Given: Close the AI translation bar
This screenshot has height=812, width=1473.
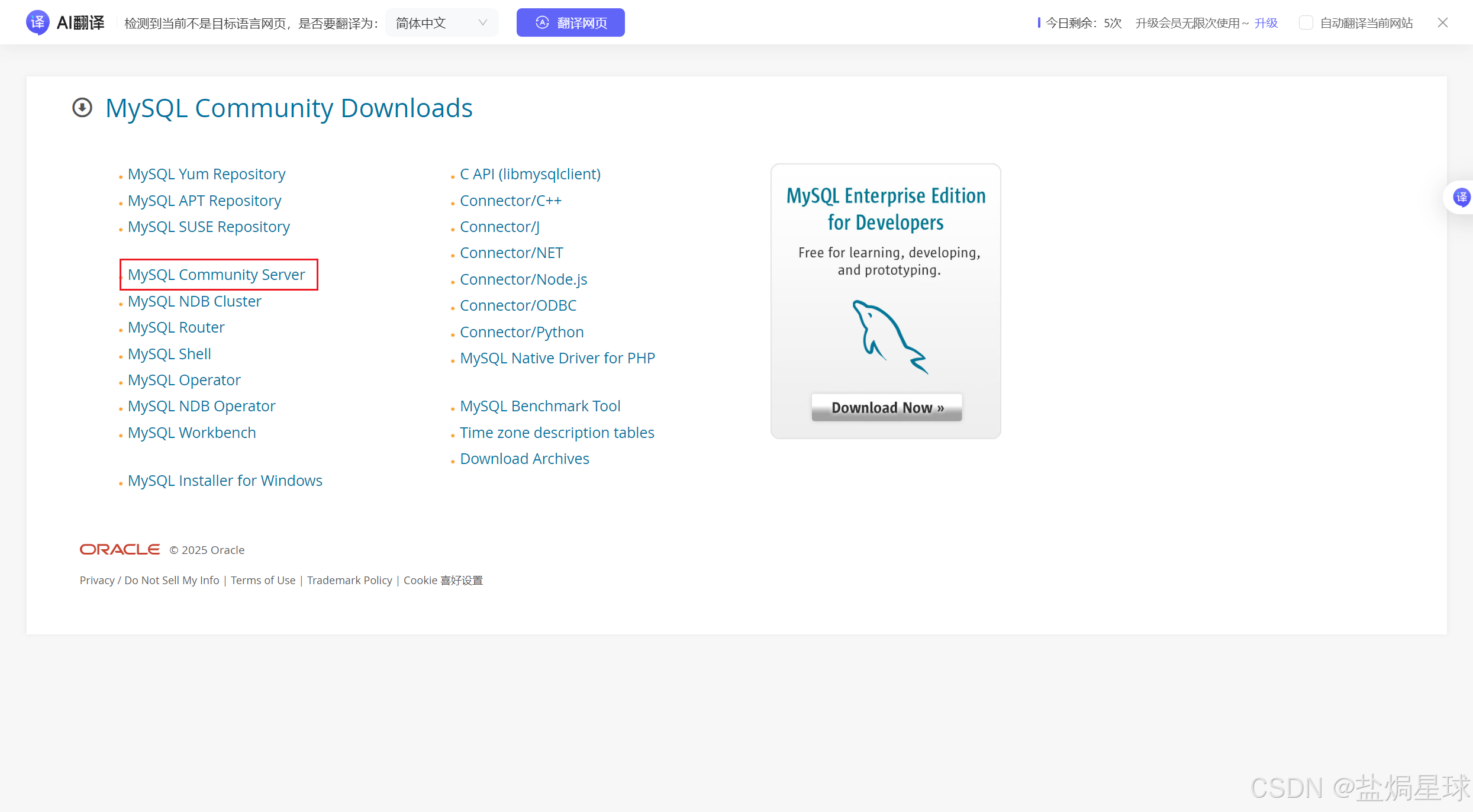Looking at the screenshot, I should [1442, 22].
